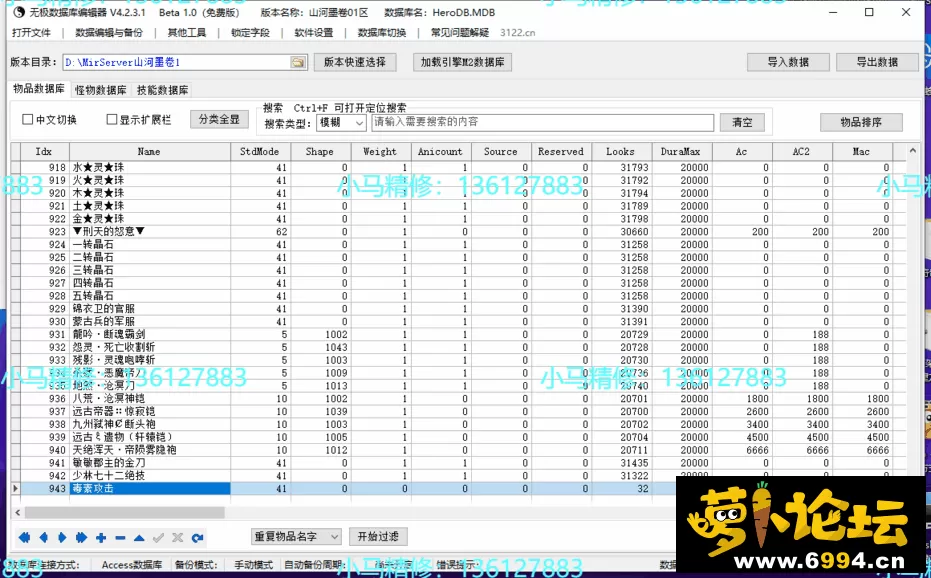Jump to last record in navigator
931x578 pixels.
pyautogui.click(x=82, y=538)
